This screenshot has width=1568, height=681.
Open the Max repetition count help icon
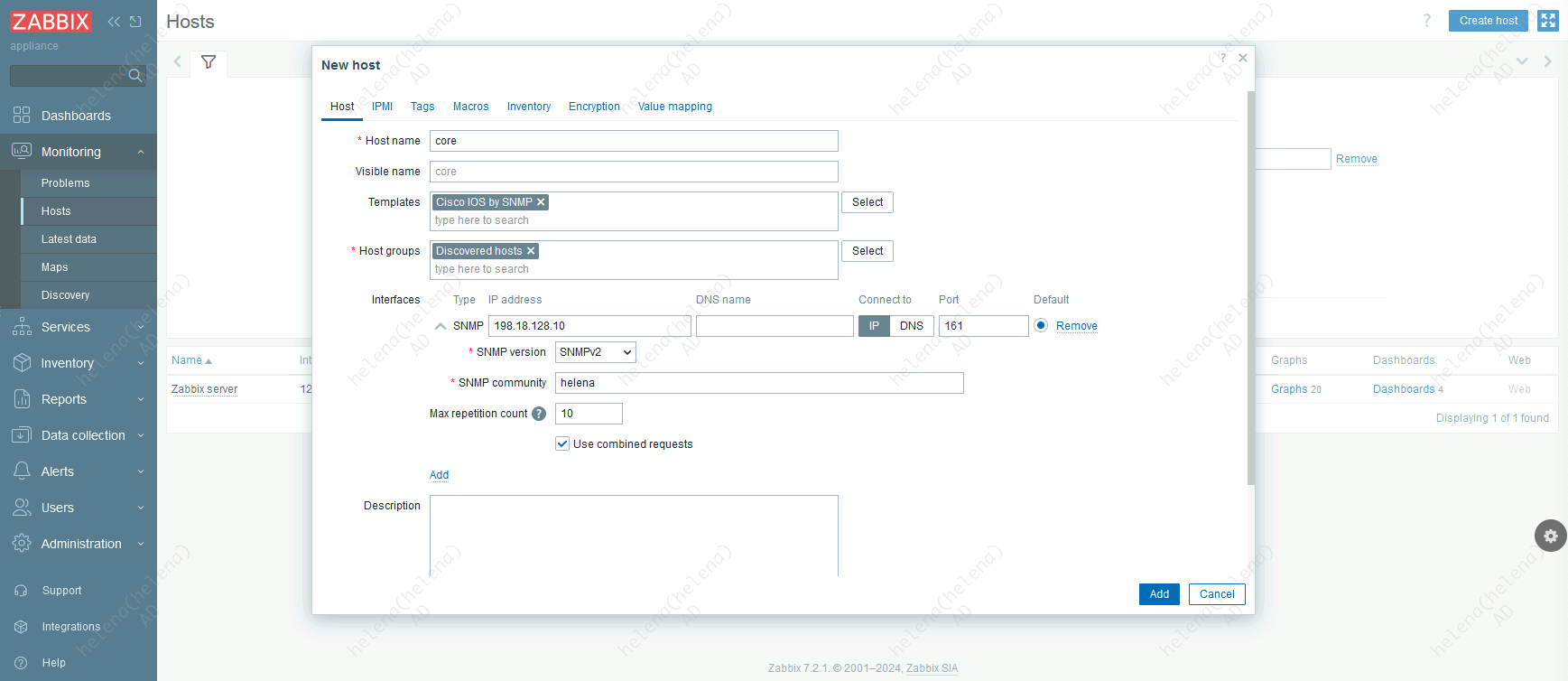click(539, 414)
